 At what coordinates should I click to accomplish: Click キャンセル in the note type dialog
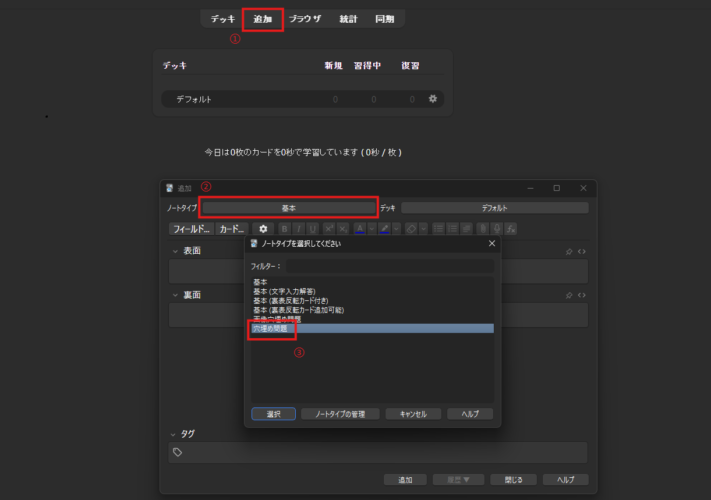pyautogui.click(x=413, y=414)
